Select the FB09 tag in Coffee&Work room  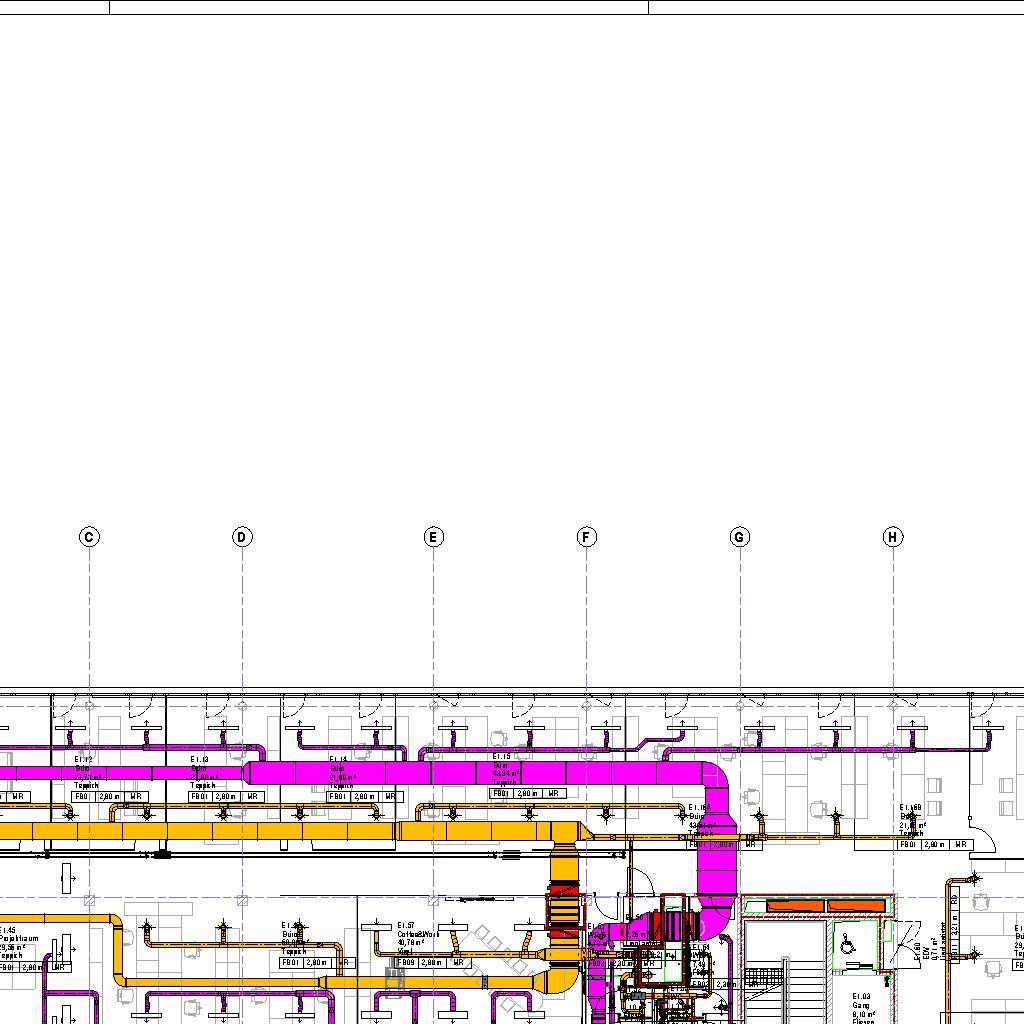tap(406, 963)
